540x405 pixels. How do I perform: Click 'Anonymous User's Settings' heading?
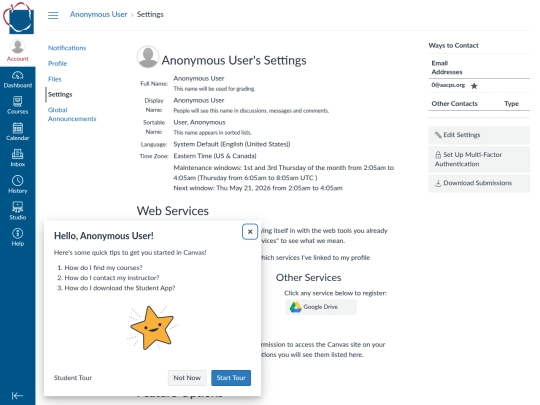point(234,60)
